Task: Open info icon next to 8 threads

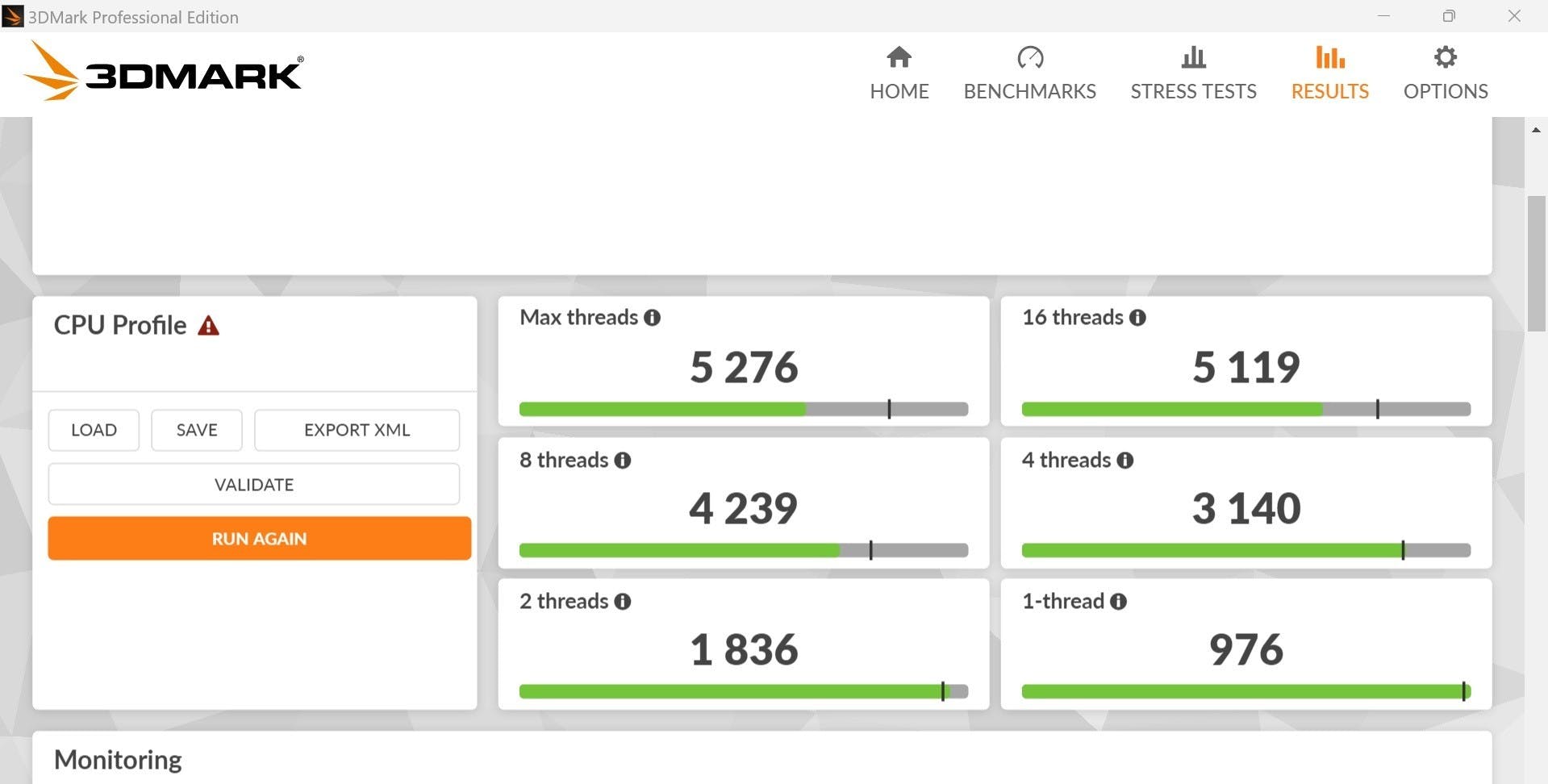Action: pyautogui.click(x=622, y=461)
